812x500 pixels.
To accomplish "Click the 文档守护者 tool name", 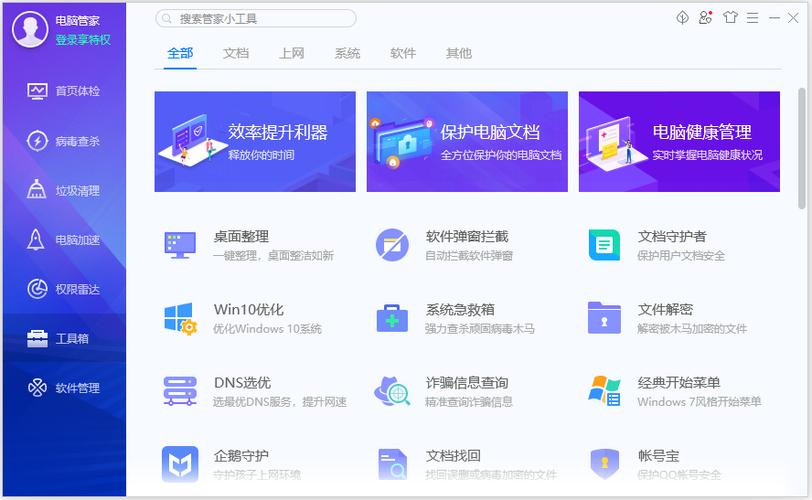I will click(x=672, y=237).
